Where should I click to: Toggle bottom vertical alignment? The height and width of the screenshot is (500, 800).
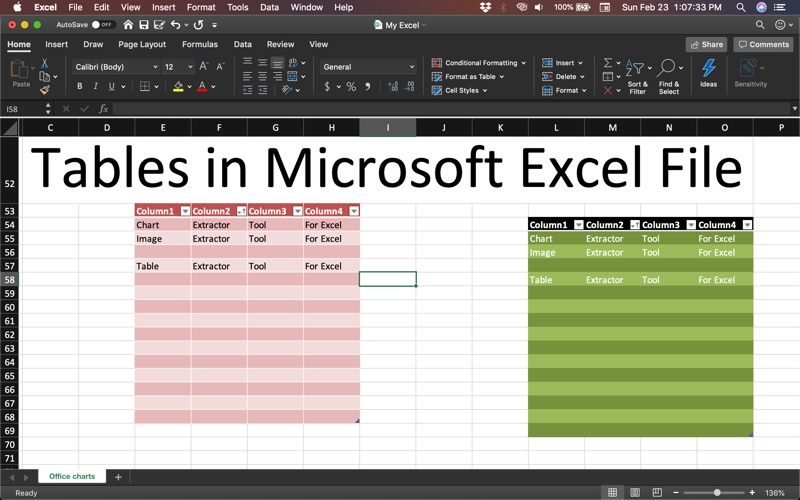tap(277, 63)
